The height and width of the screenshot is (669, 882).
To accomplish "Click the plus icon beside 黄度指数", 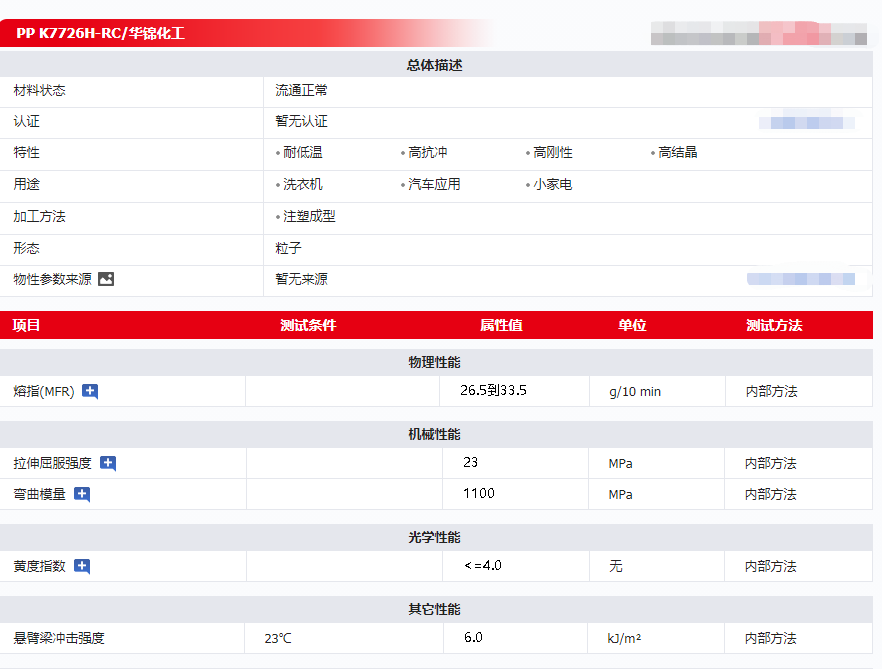I will click(82, 566).
